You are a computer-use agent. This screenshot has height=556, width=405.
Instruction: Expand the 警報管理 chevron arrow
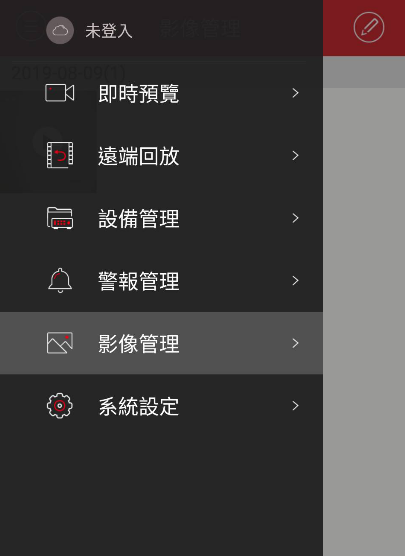point(295,280)
